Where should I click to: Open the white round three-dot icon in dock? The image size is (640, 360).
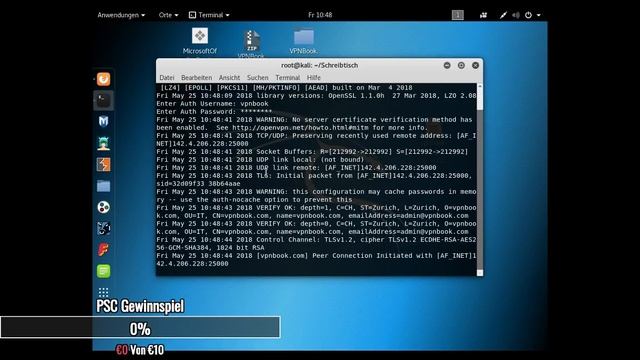(x=103, y=207)
